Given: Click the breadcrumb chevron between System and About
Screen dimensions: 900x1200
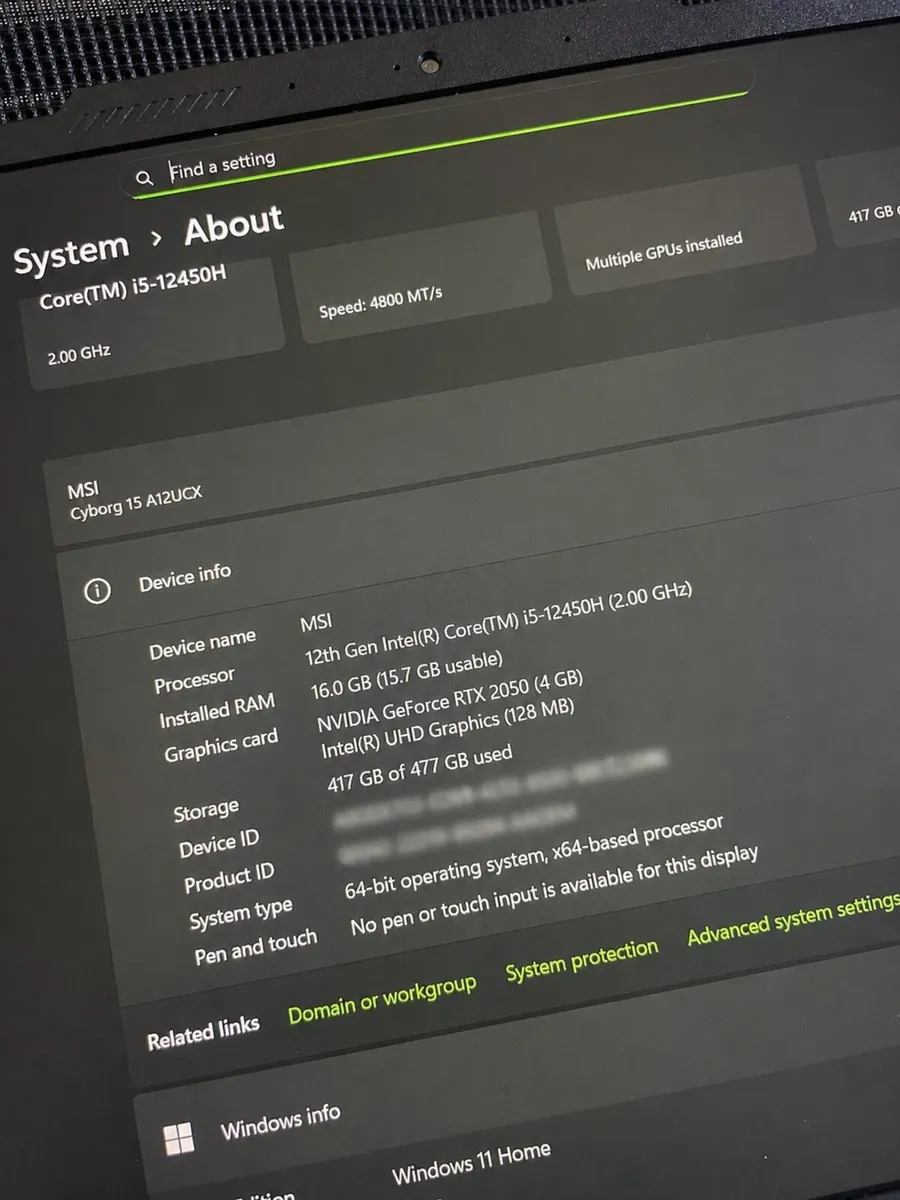Looking at the screenshot, I should tap(157, 239).
